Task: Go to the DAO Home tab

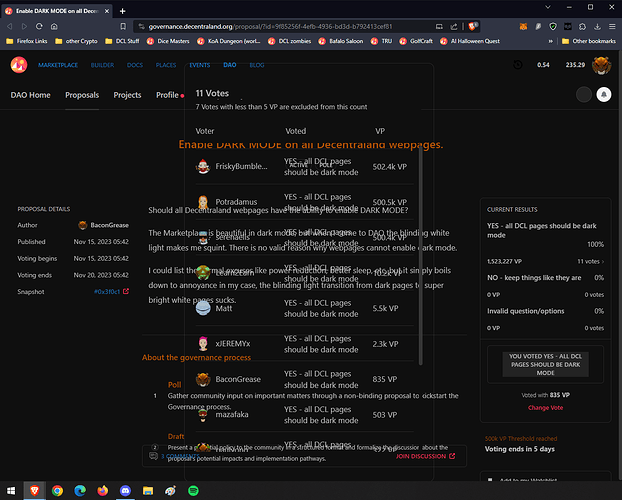Action: [31, 95]
